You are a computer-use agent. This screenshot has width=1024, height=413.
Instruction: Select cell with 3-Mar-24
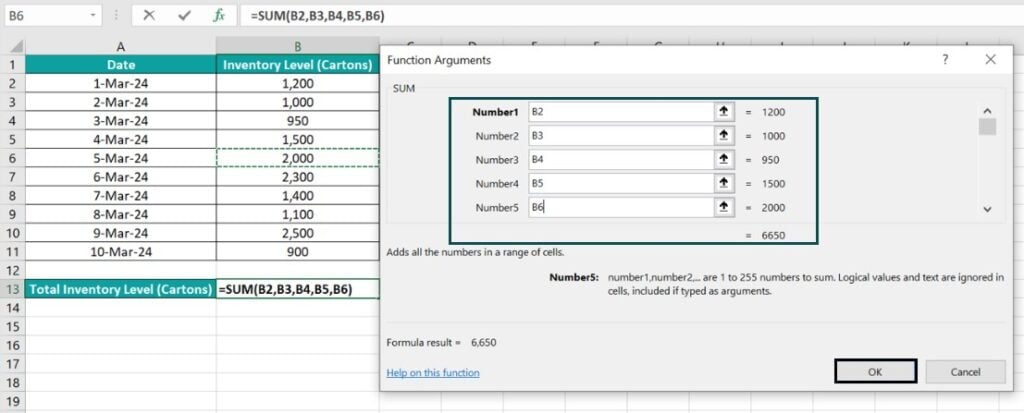121,121
